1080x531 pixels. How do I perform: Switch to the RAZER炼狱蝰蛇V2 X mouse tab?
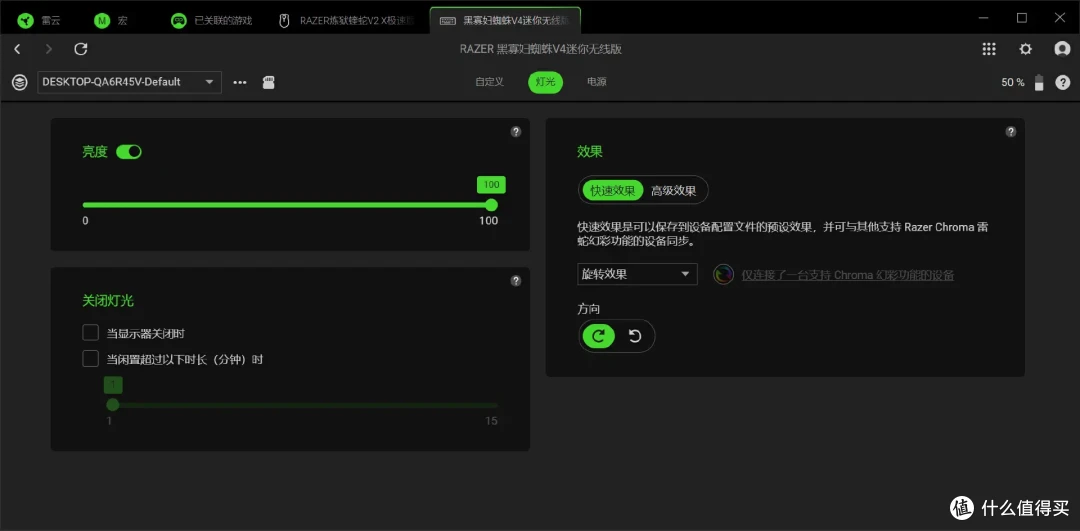(x=347, y=21)
